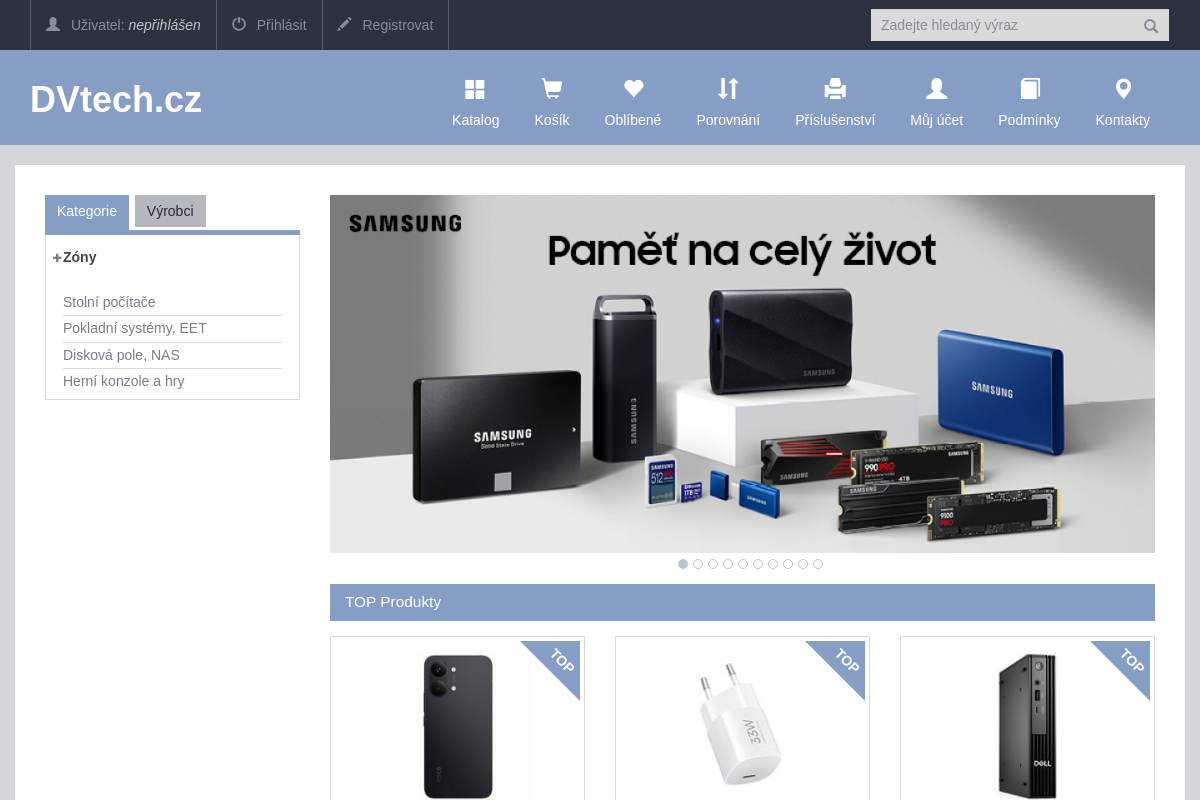Screen dimensions: 1200x800
Task: Click the Oblíbené heart icon
Action: 633,89
